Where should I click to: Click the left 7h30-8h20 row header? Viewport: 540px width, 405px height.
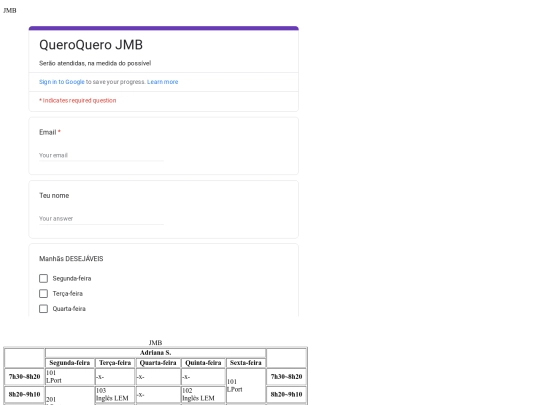click(24, 377)
